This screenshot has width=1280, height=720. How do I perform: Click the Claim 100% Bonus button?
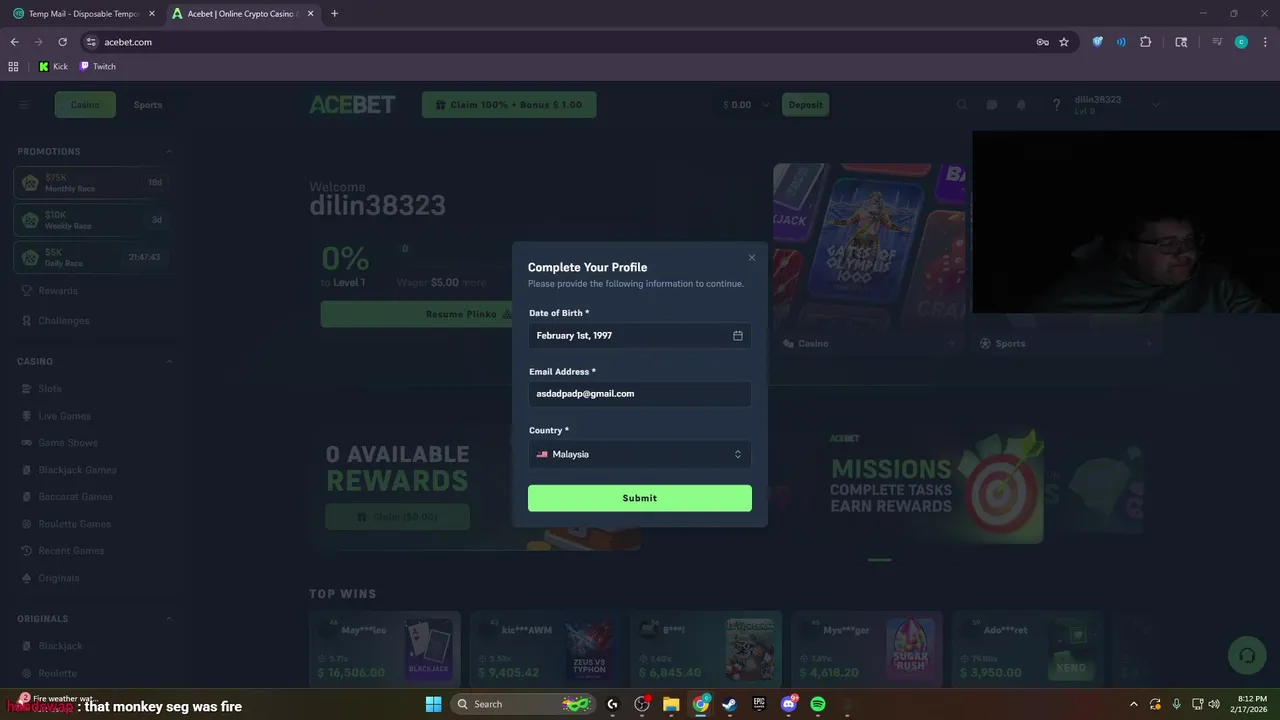point(509,105)
